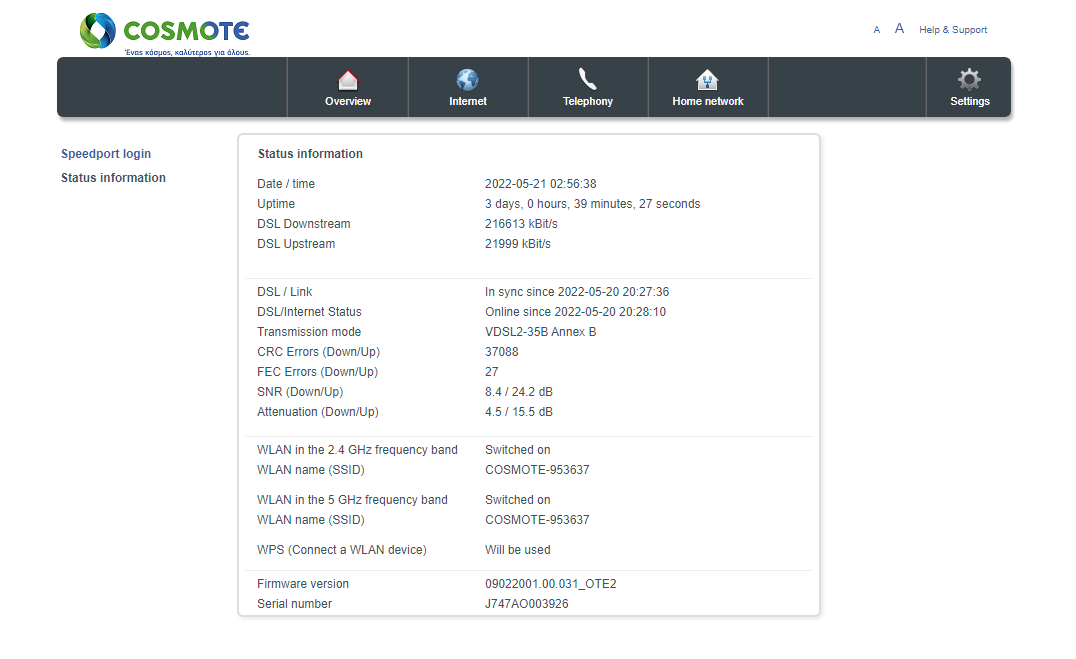Go to the Home network tab label
The width and height of the screenshot is (1076, 659).
(708, 101)
